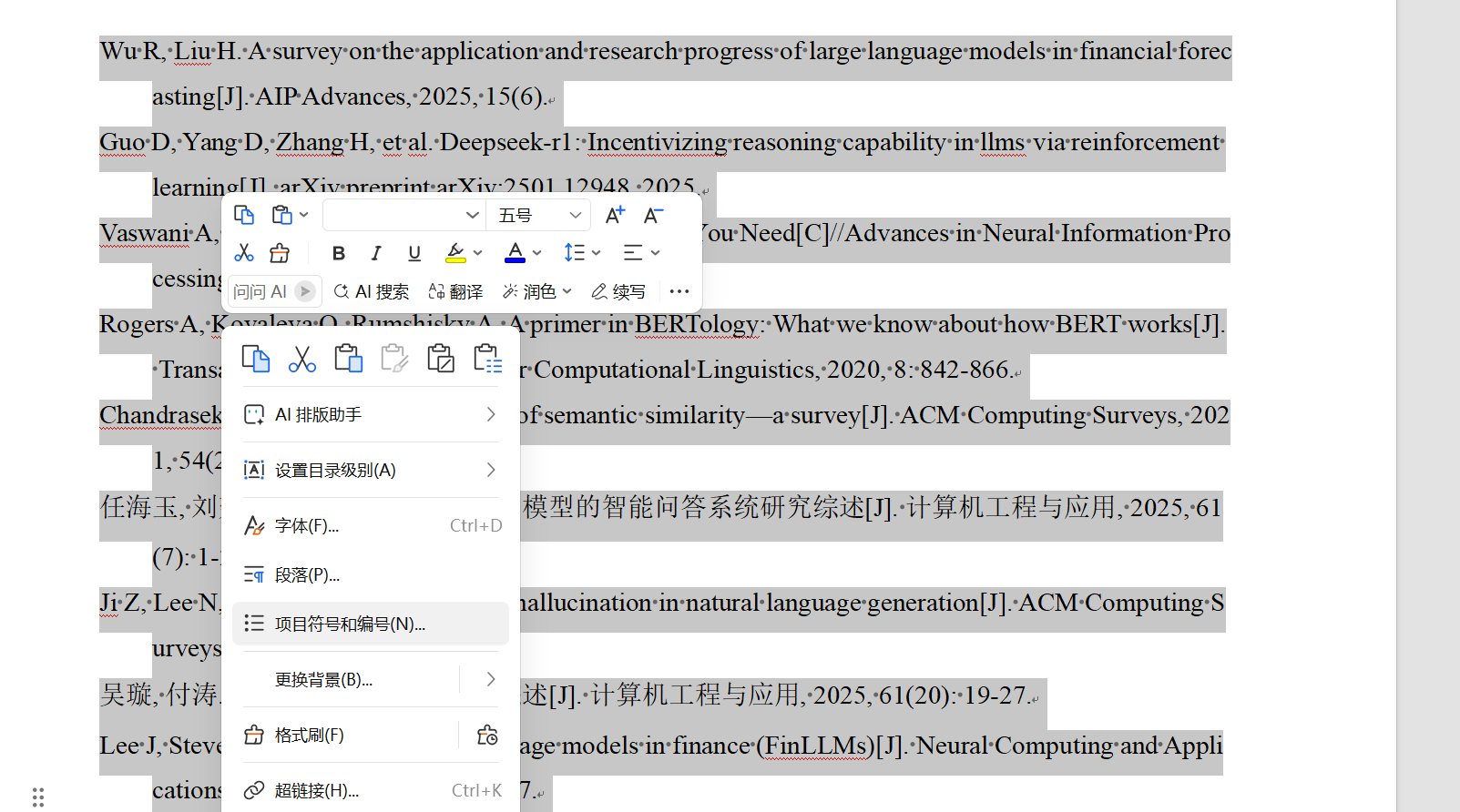Click the locked format painter icon beside 格式刷(F)
Viewport: 1460px width, 812px height.
[487, 735]
